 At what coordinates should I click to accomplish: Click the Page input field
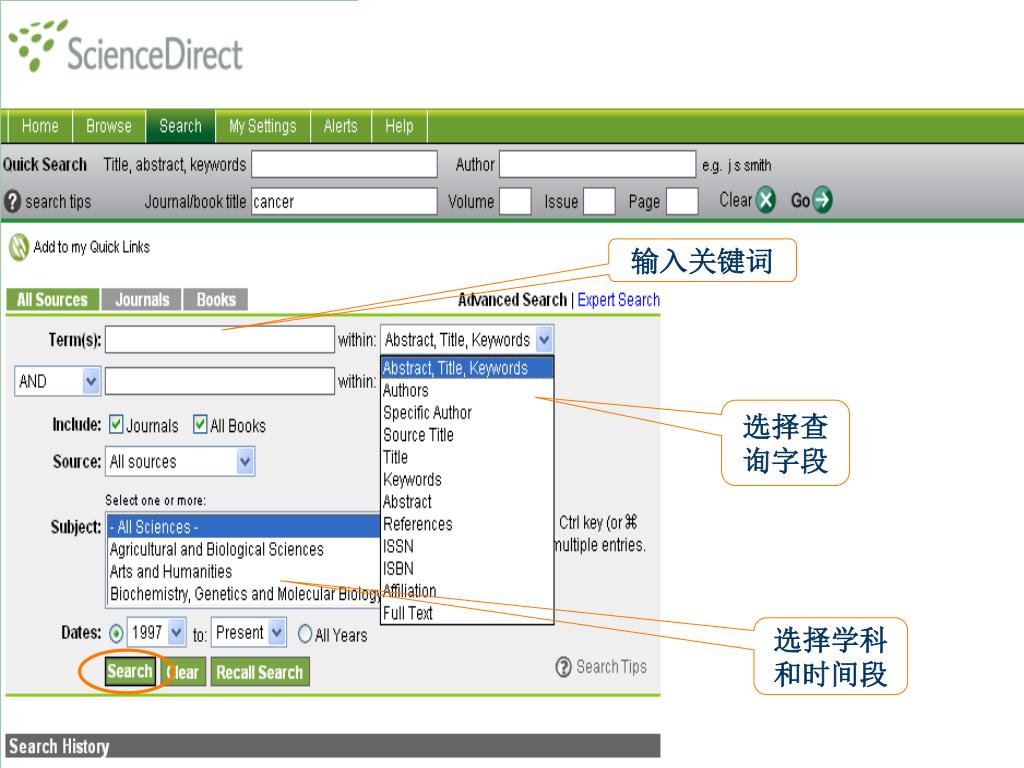point(682,201)
